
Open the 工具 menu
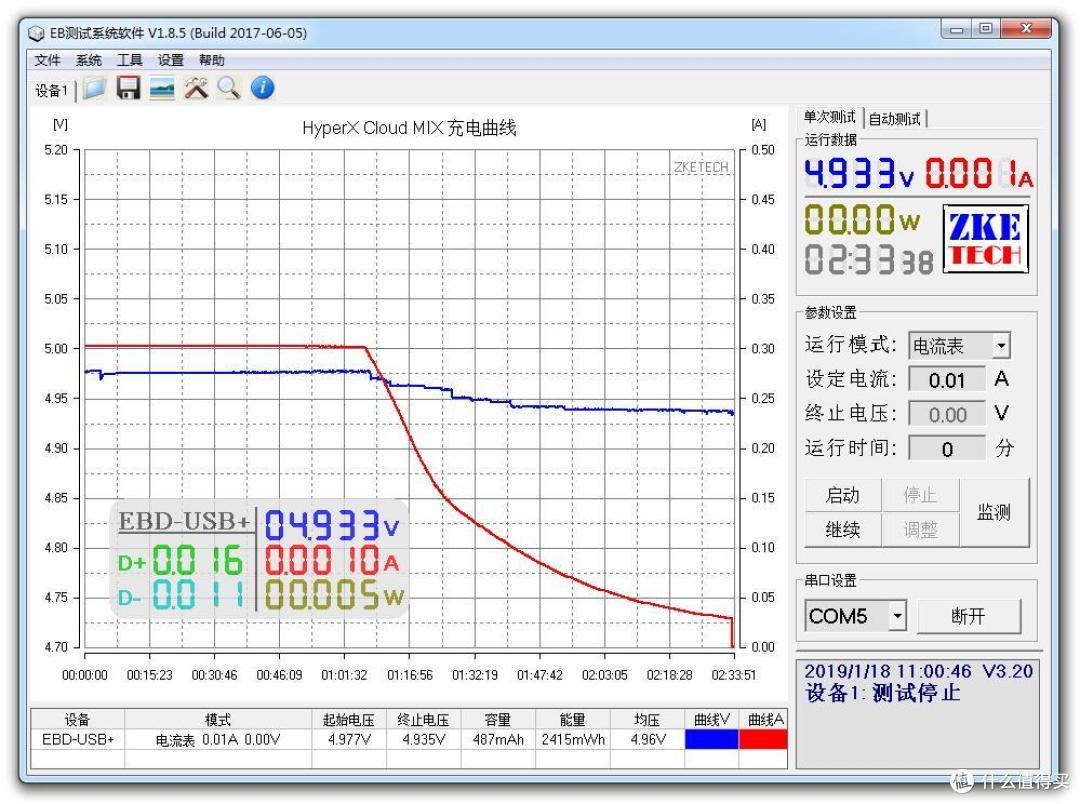[x=129, y=60]
